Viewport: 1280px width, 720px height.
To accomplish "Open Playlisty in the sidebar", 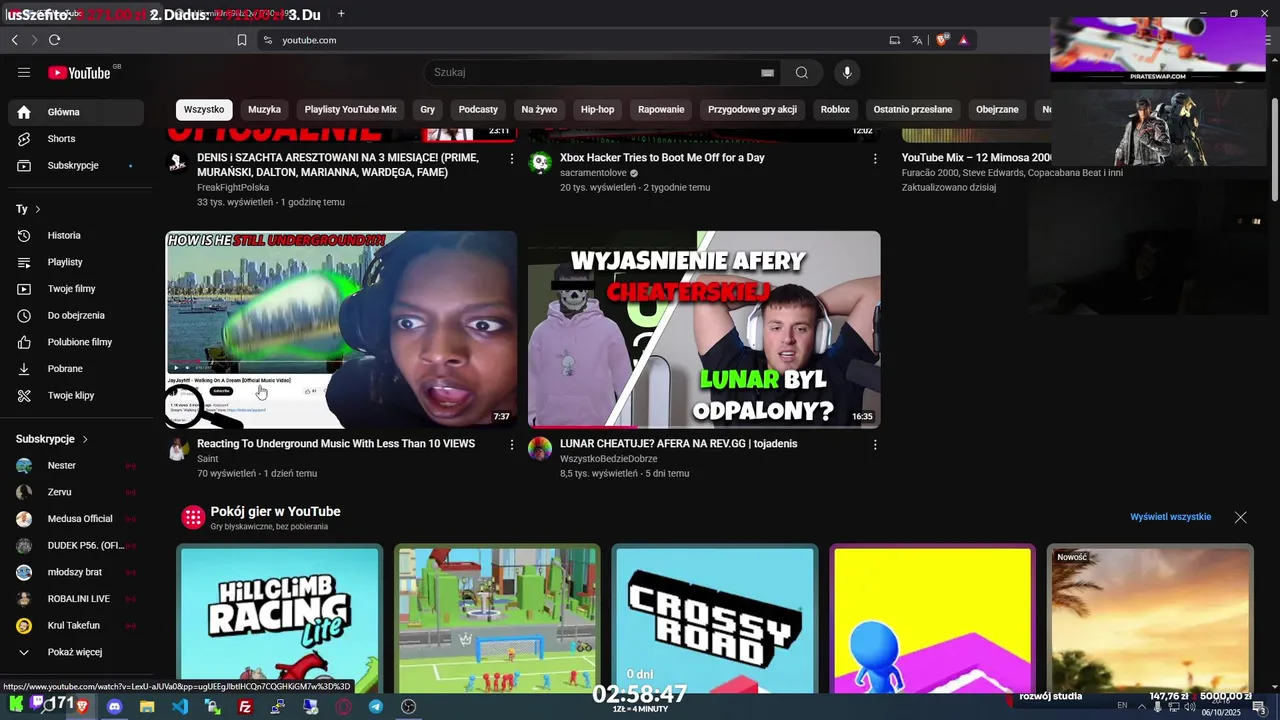I will [x=76, y=262].
